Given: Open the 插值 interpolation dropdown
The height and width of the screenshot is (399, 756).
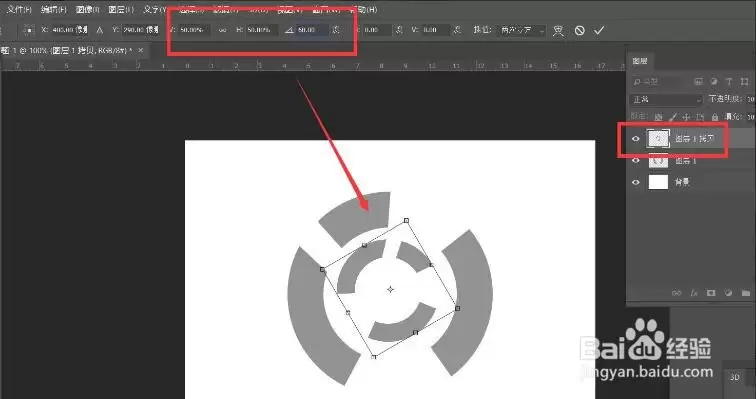Looking at the screenshot, I should (x=522, y=30).
